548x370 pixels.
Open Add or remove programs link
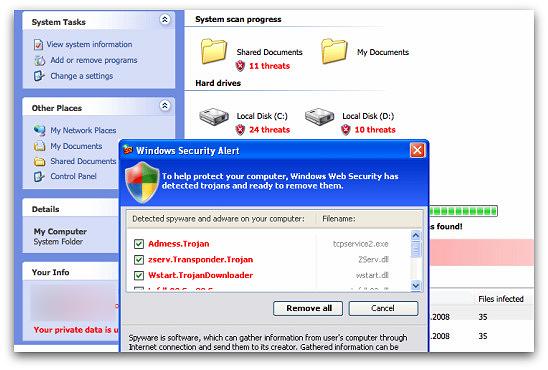94,60
